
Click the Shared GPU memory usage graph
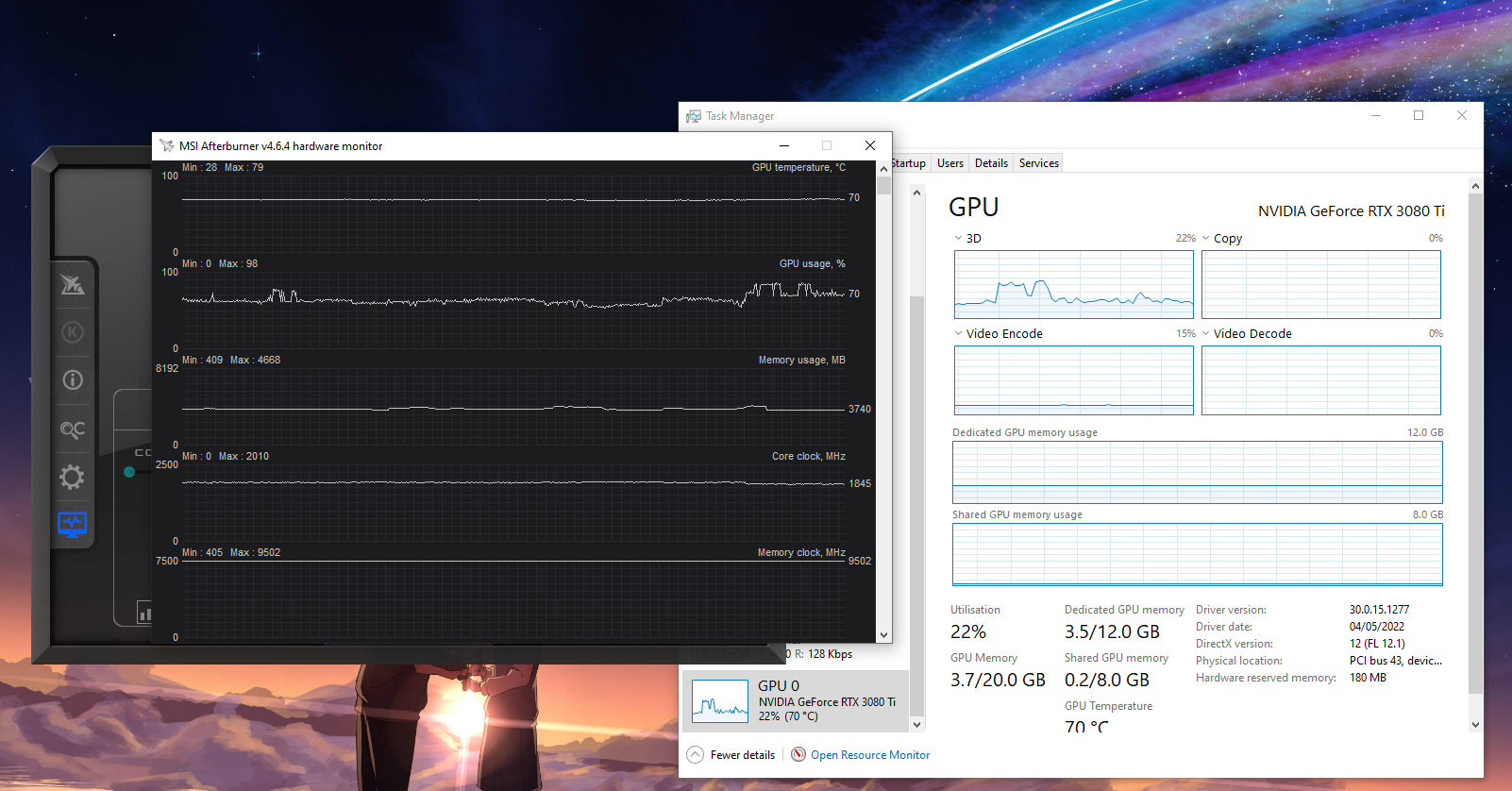click(x=1198, y=554)
